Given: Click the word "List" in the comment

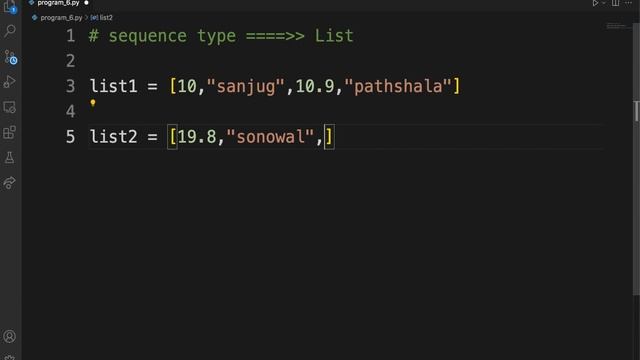Looking at the screenshot, I should [334, 36].
